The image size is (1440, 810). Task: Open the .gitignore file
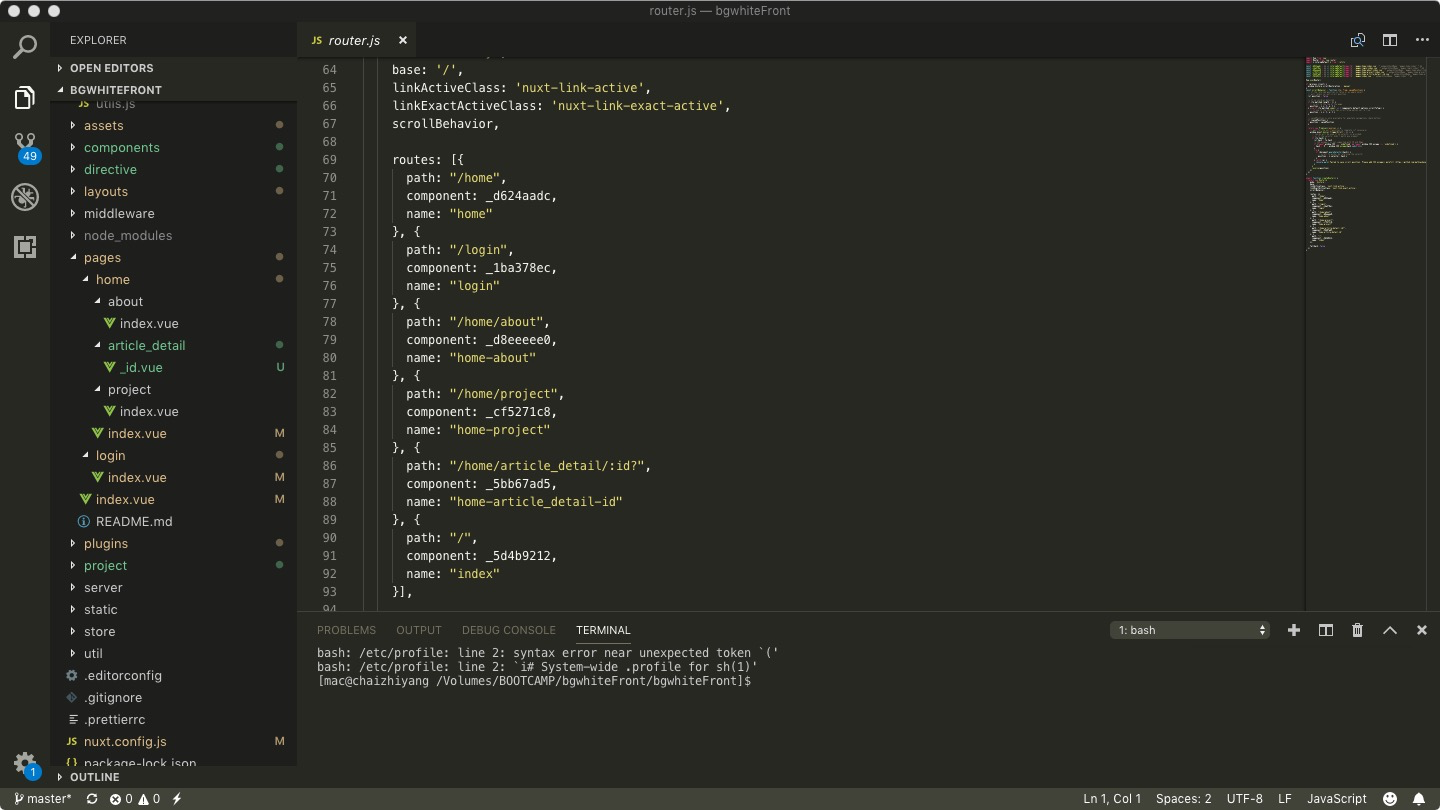tap(174, 697)
